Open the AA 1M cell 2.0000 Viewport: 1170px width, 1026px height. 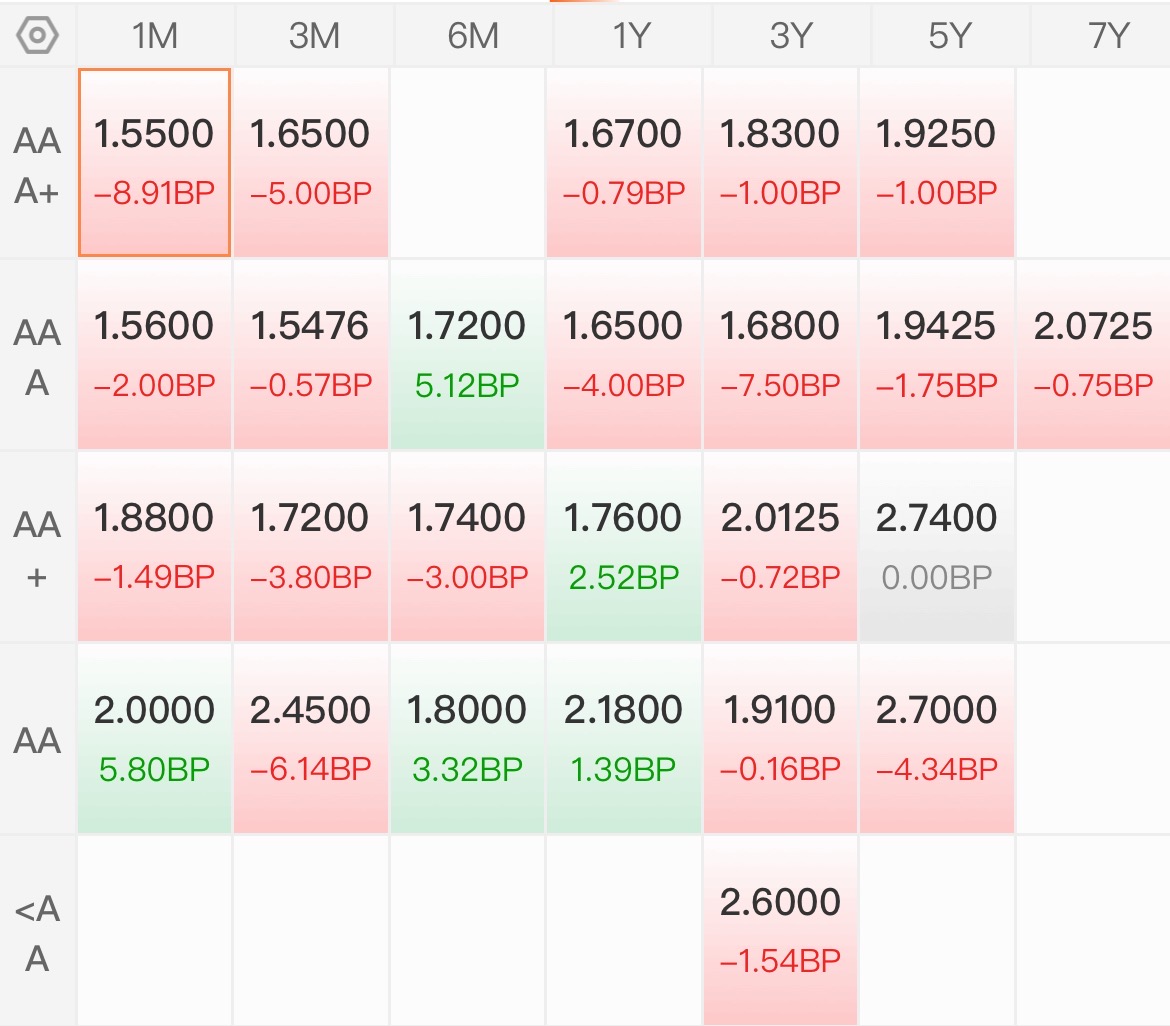[x=154, y=738]
